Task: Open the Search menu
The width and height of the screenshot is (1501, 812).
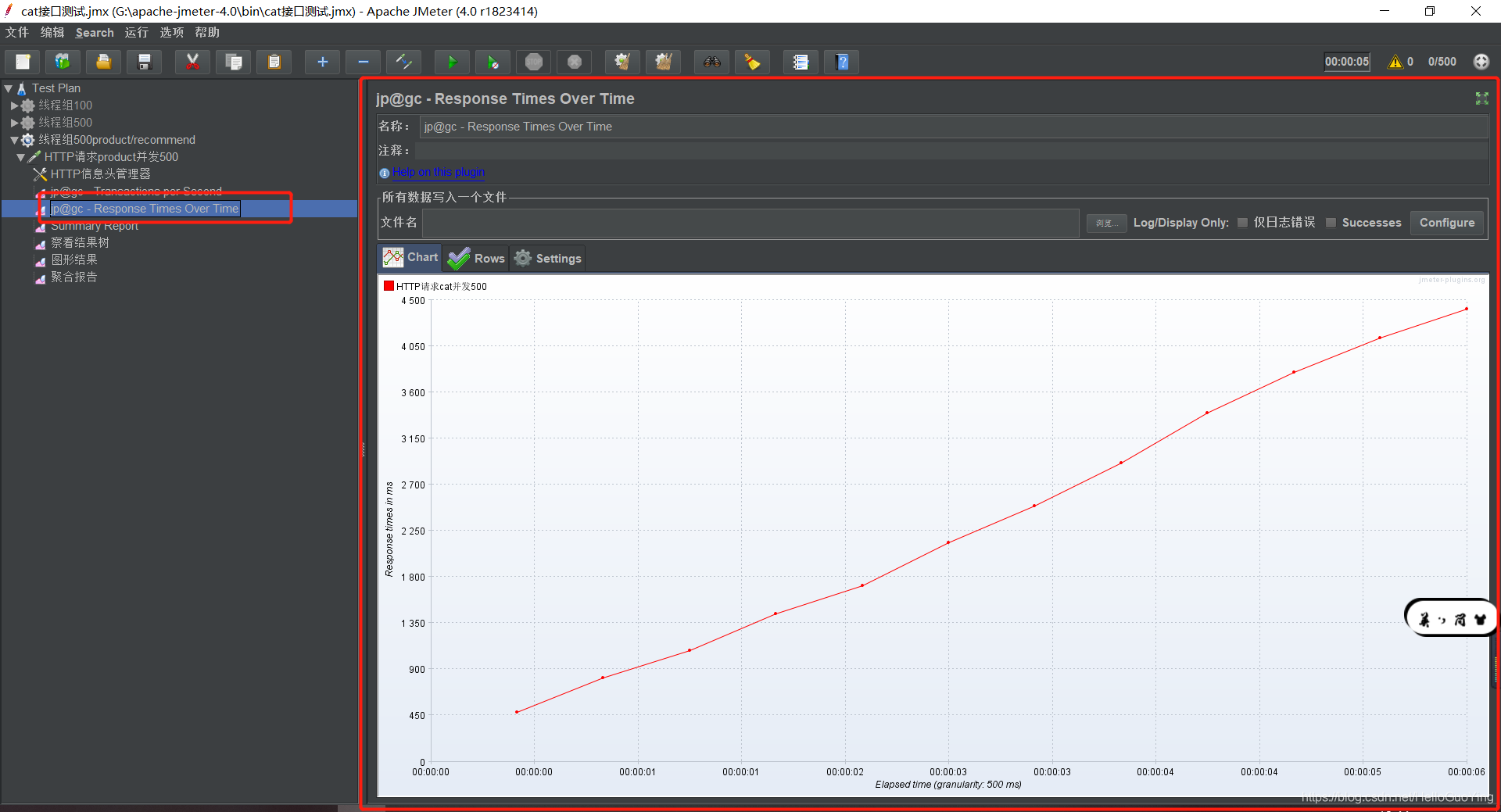Action: pos(95,32)
